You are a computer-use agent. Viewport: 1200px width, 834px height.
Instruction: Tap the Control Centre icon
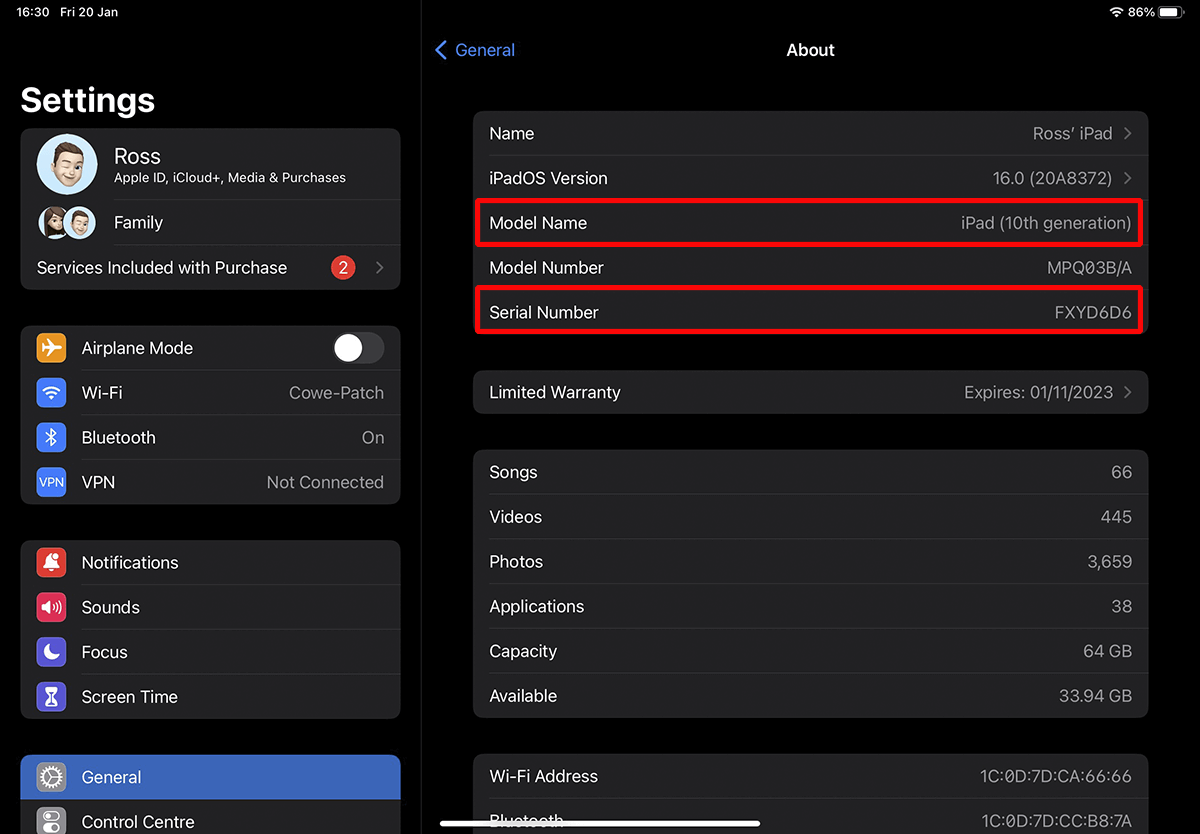coord(51,821)
